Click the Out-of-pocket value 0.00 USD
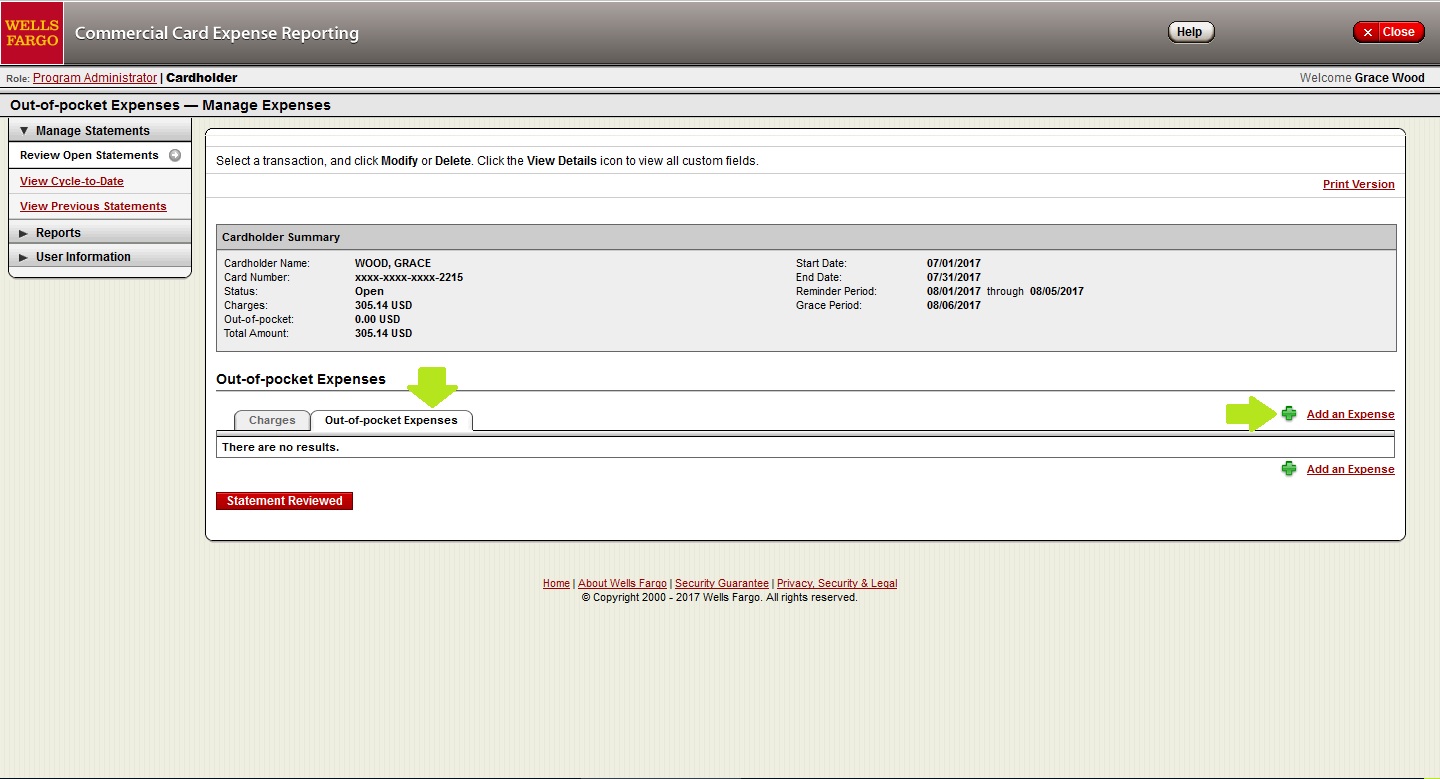Image resolution: width=1440 pixels, height=779 pixels. coord(377,319)
